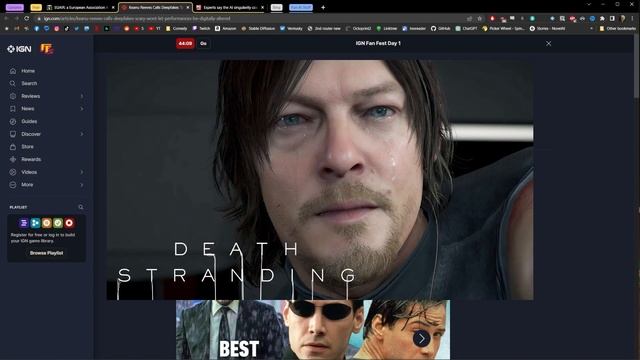Click the Rewards icon in the sidebar

coord(13,160)
